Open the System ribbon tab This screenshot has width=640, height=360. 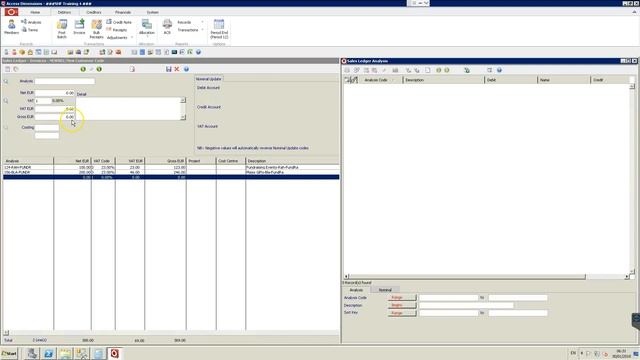[152, 12]
